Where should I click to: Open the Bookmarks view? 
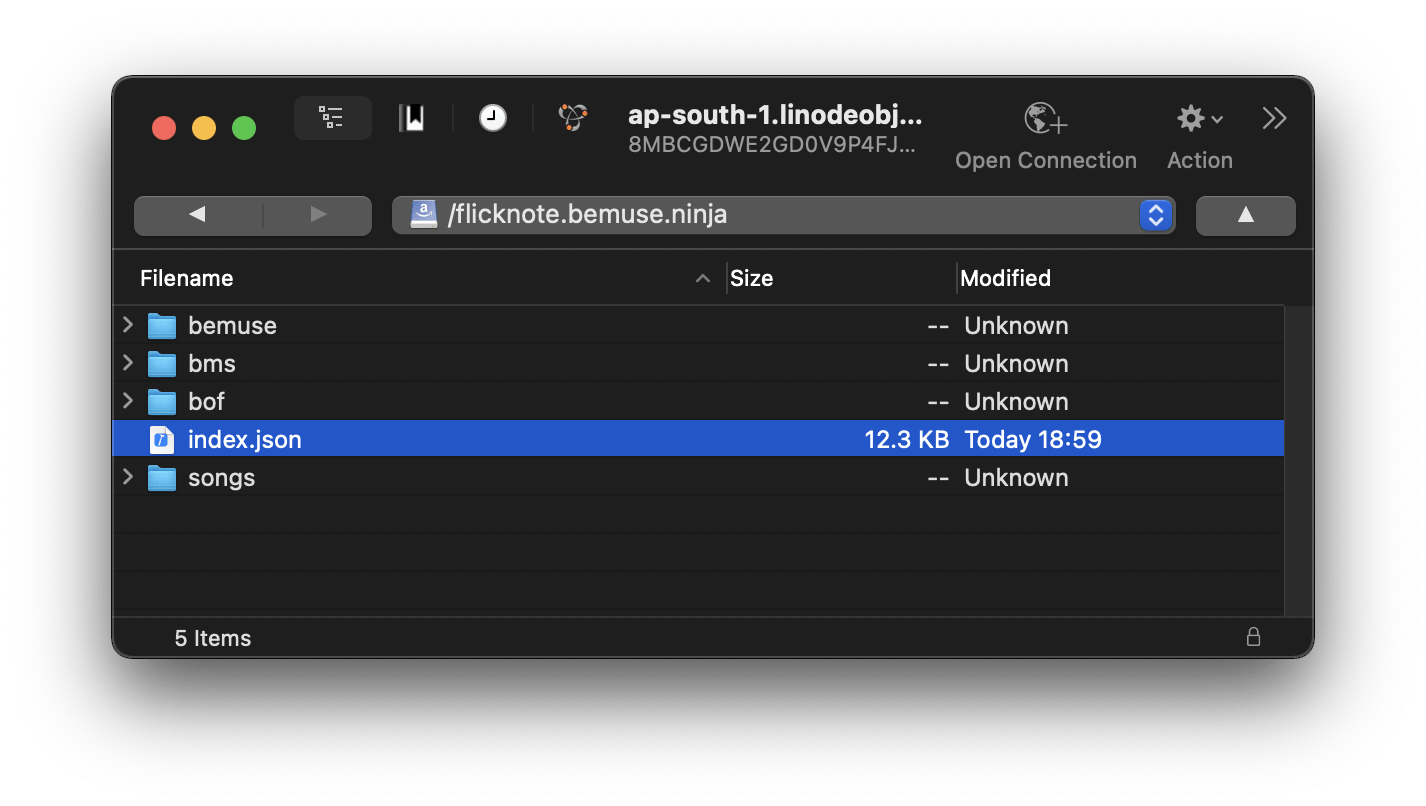pyautogui.click(x=413, y=117)
